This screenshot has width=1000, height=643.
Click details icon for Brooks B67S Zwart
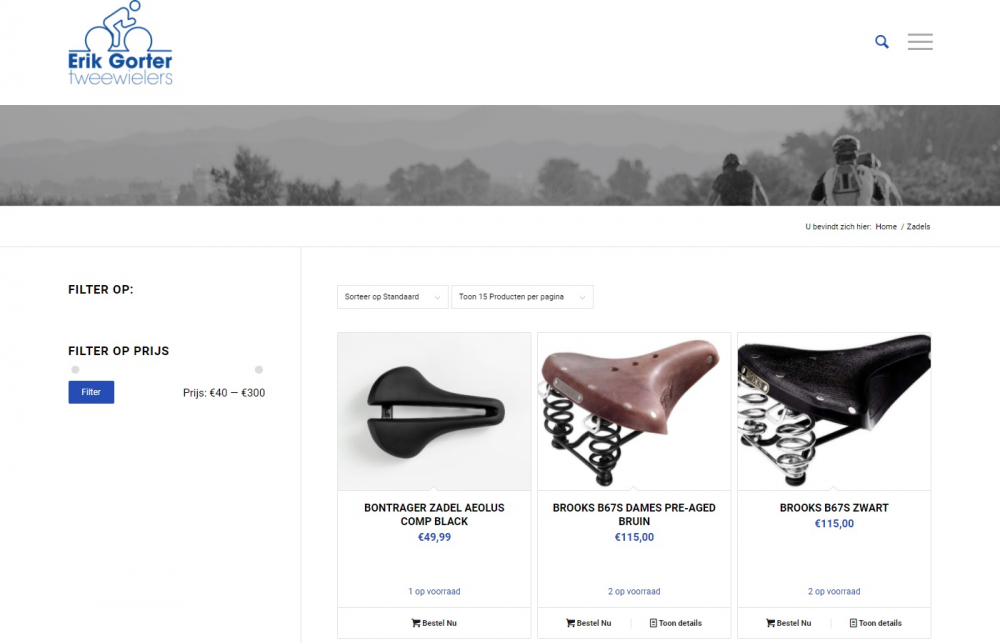tap(853, 623)
